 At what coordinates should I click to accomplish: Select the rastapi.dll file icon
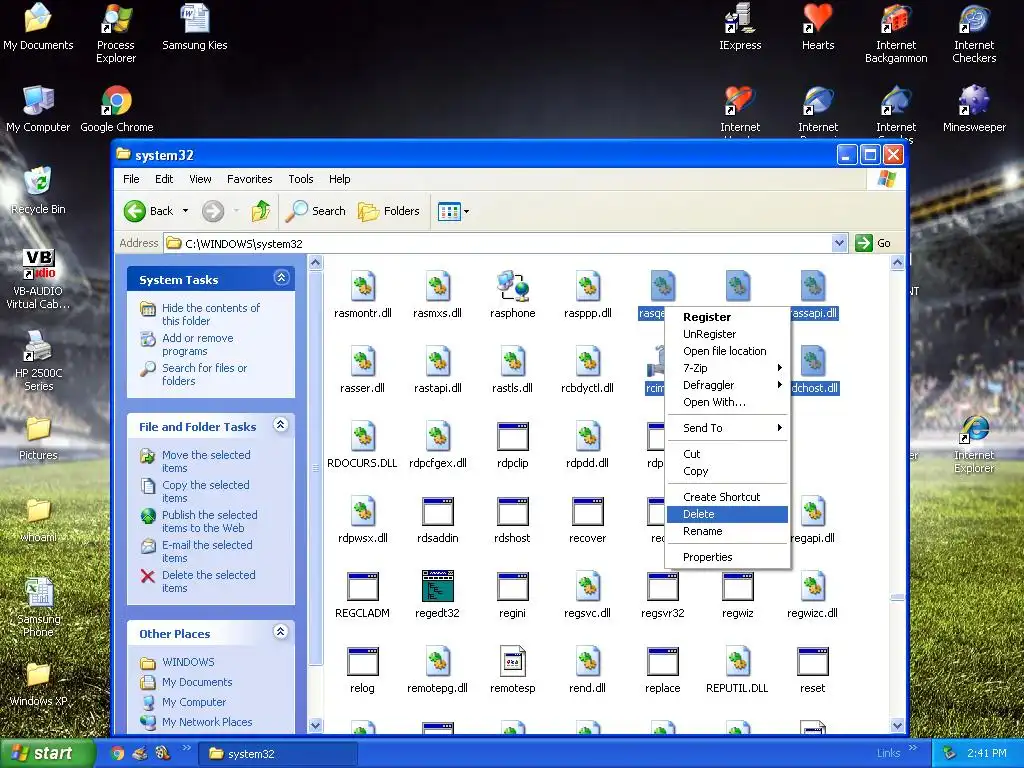438,362
